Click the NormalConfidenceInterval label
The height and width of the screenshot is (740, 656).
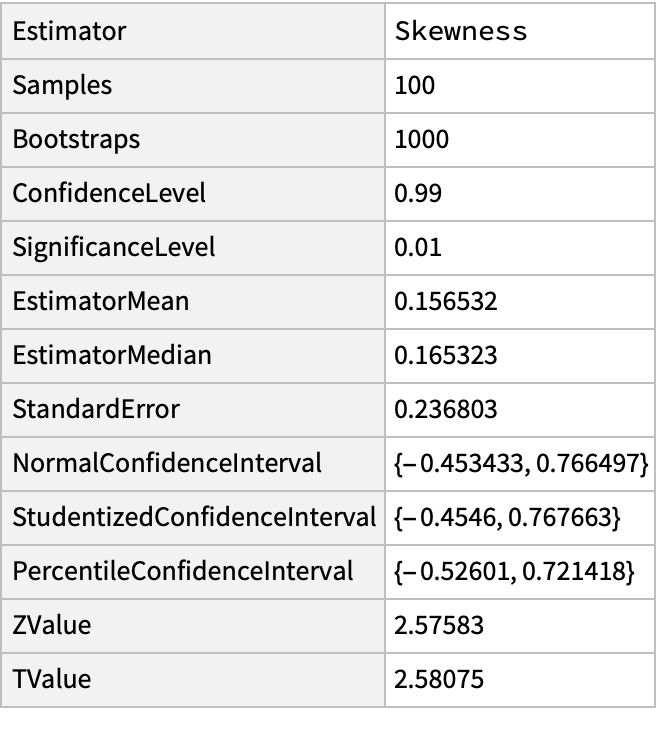coord(167,463)
